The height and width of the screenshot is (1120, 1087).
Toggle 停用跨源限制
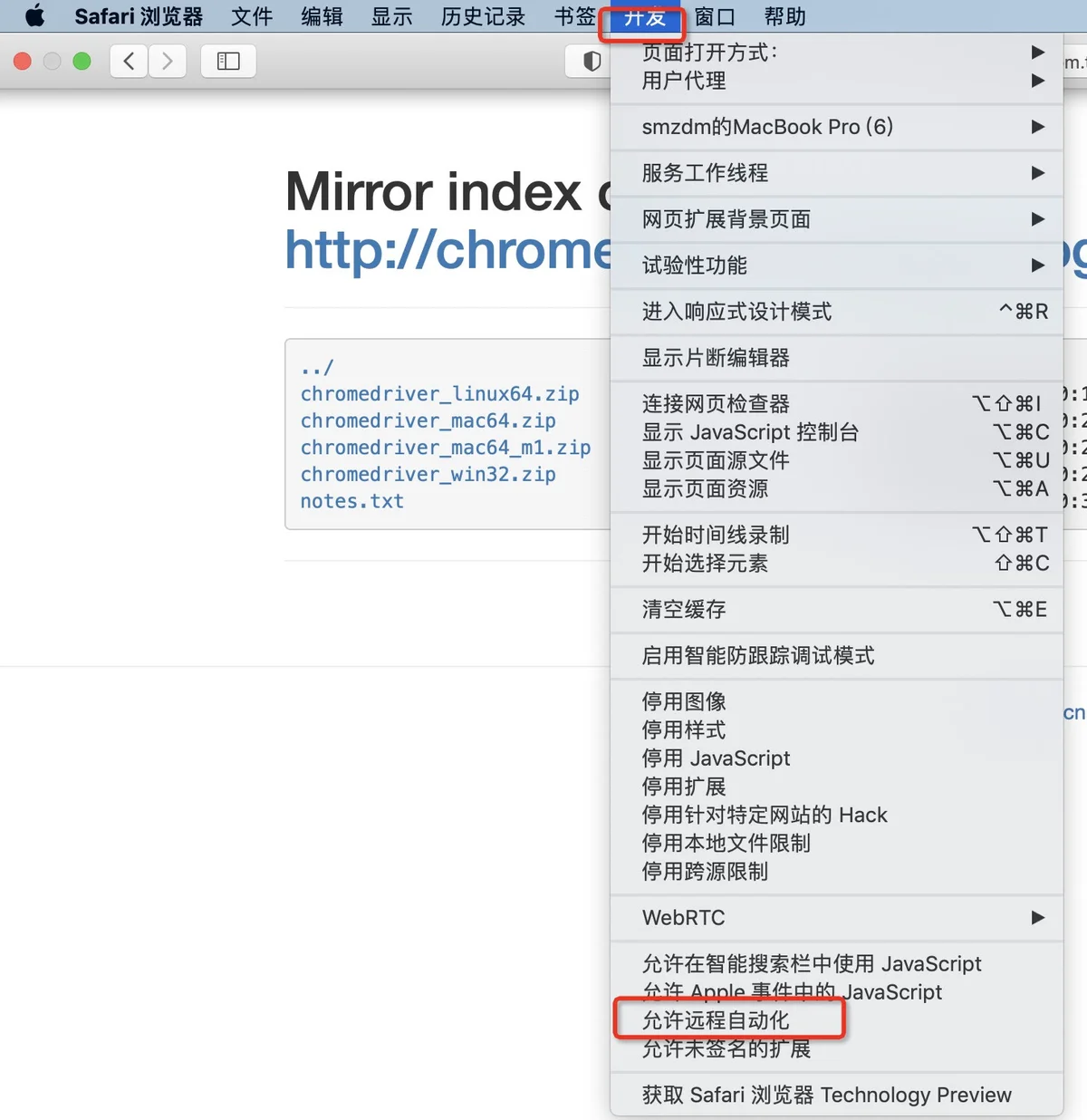pyautogui.click(x=837, y=871)
